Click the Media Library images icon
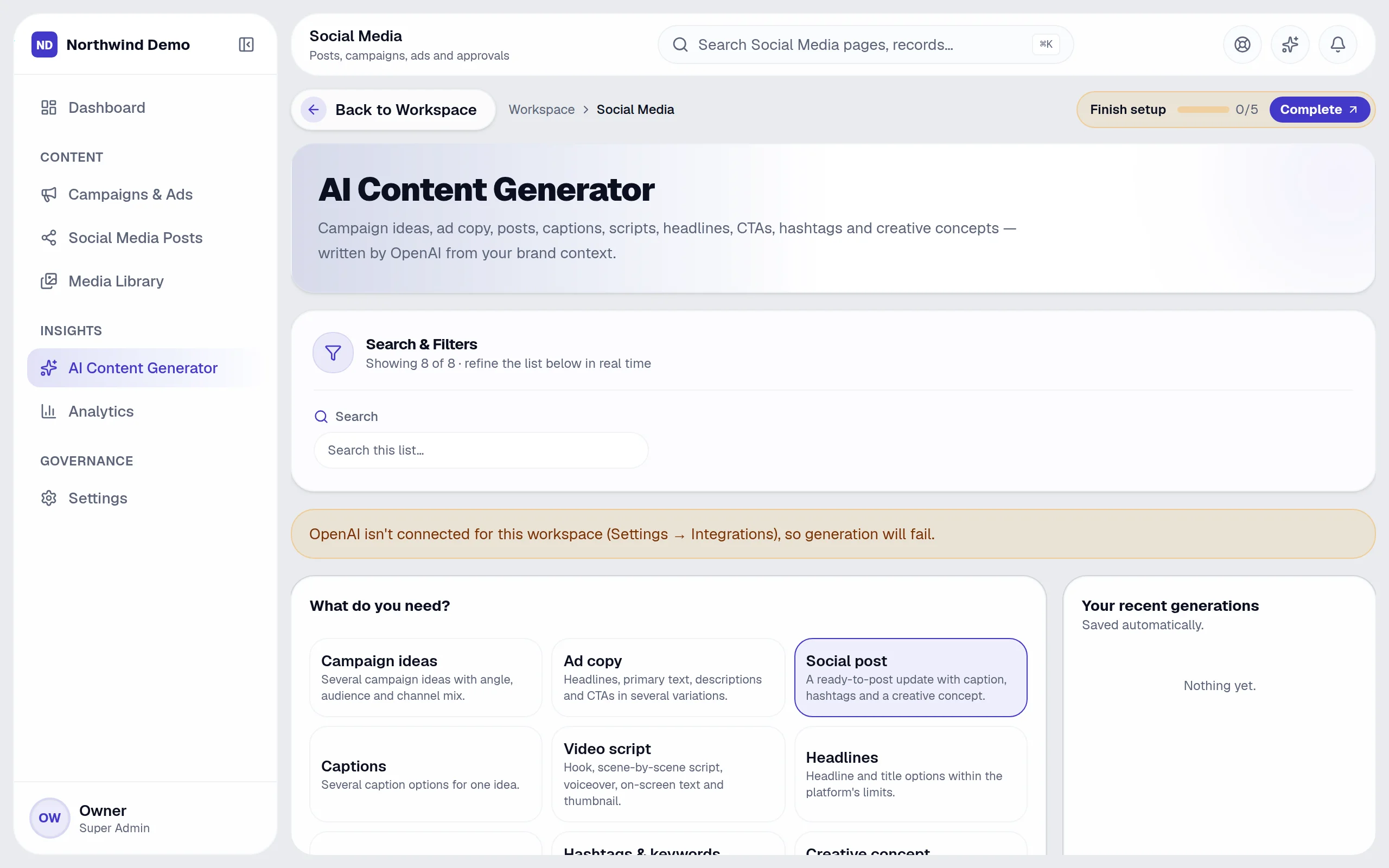The width and height of the screenshot is (1389, 868). pos(49,280)
